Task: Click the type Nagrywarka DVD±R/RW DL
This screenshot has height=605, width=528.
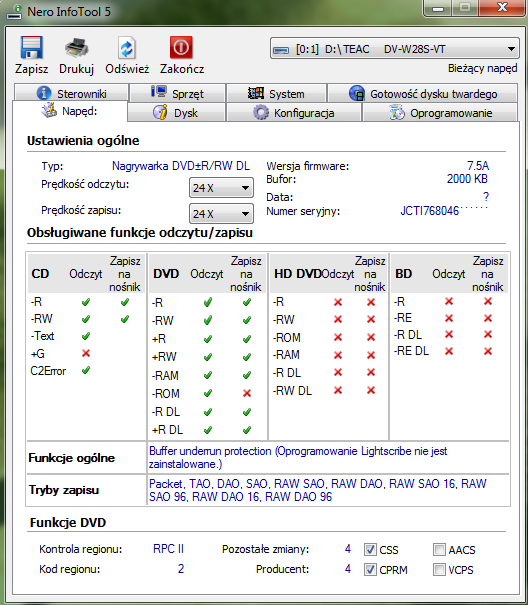Action: tap(181, 166)
